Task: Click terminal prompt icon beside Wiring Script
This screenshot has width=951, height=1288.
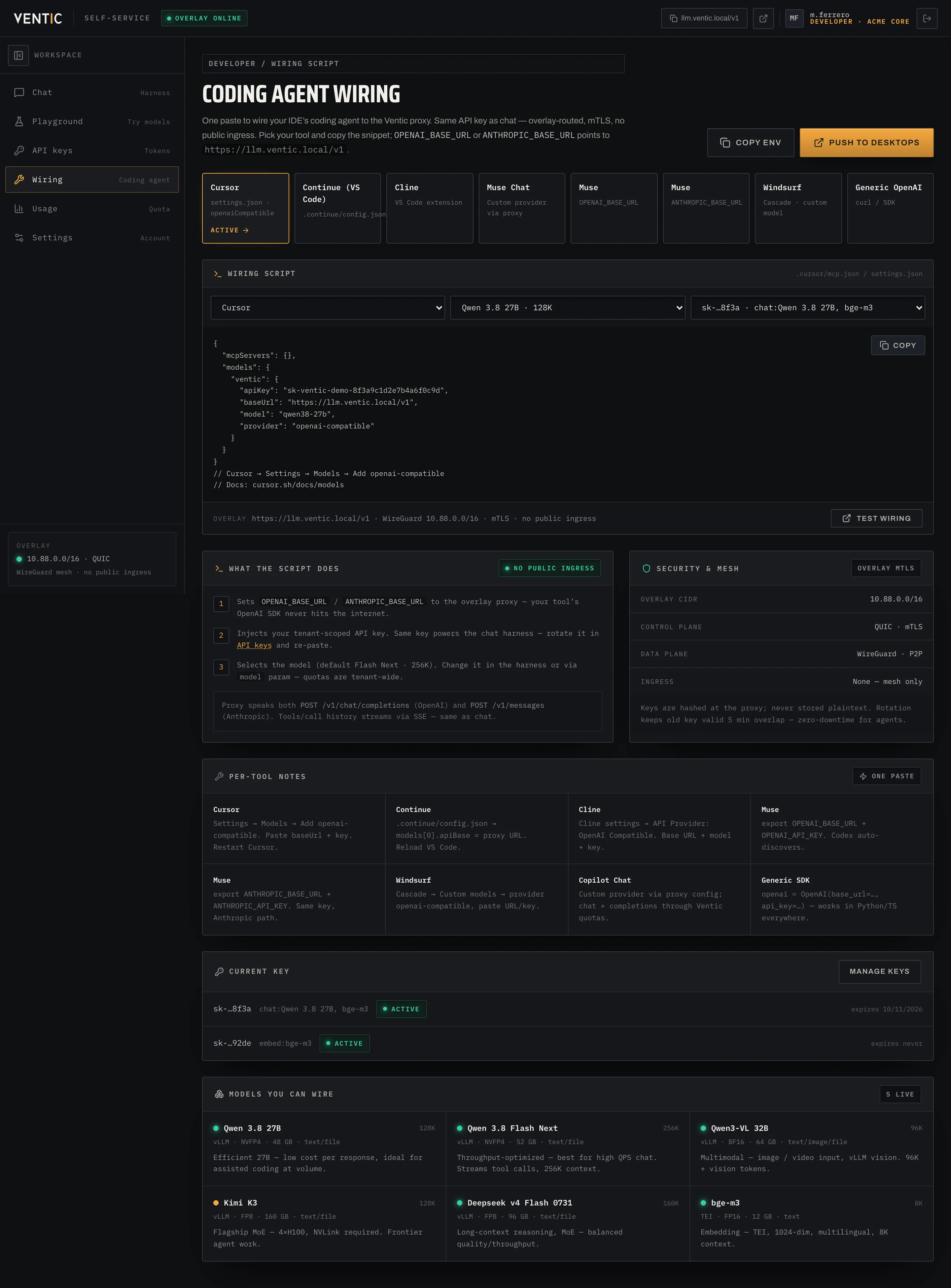Action: tap(218, 274)
